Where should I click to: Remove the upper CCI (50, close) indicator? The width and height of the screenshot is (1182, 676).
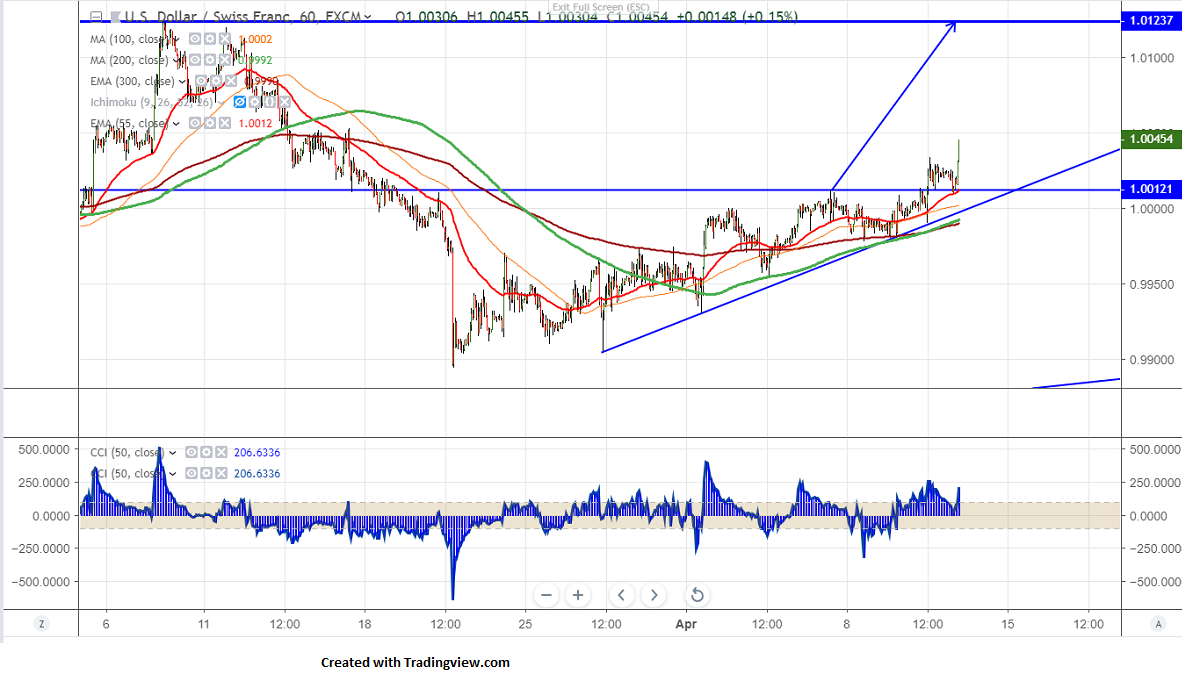click(x=222, y=452)
